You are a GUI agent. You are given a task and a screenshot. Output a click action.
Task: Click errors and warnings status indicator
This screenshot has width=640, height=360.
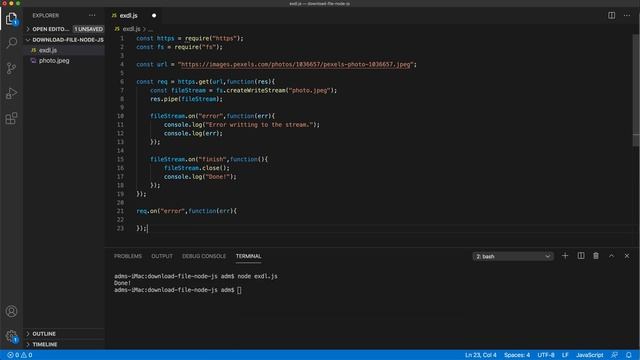20,355
